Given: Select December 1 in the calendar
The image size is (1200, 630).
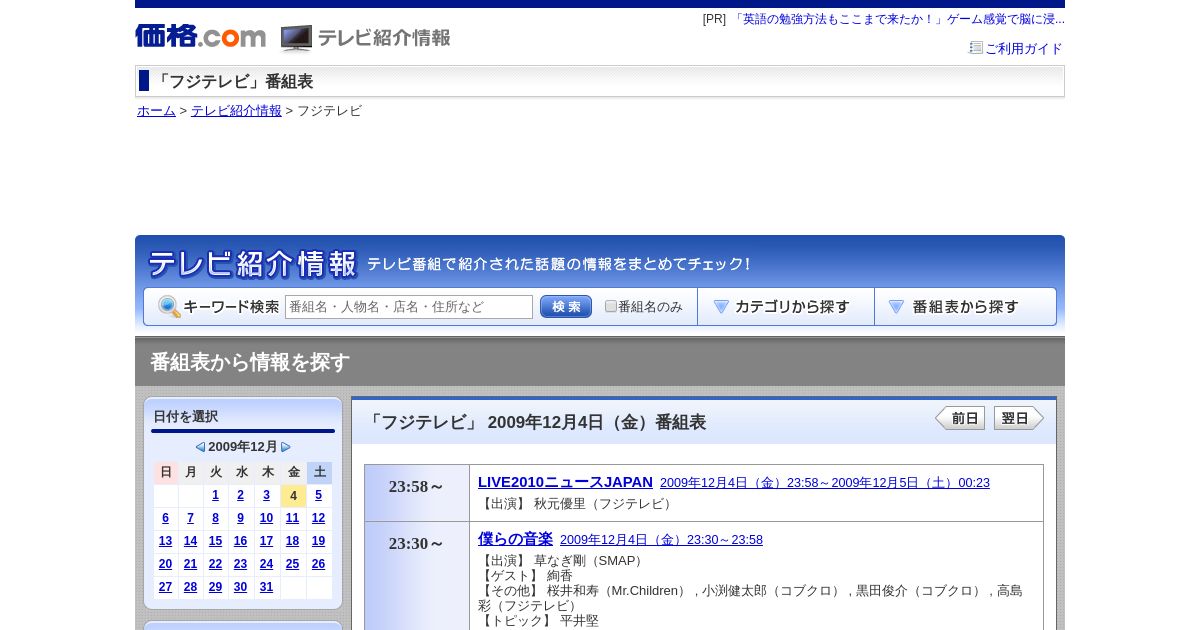Looking at the screenshot, I should (215, 495).
